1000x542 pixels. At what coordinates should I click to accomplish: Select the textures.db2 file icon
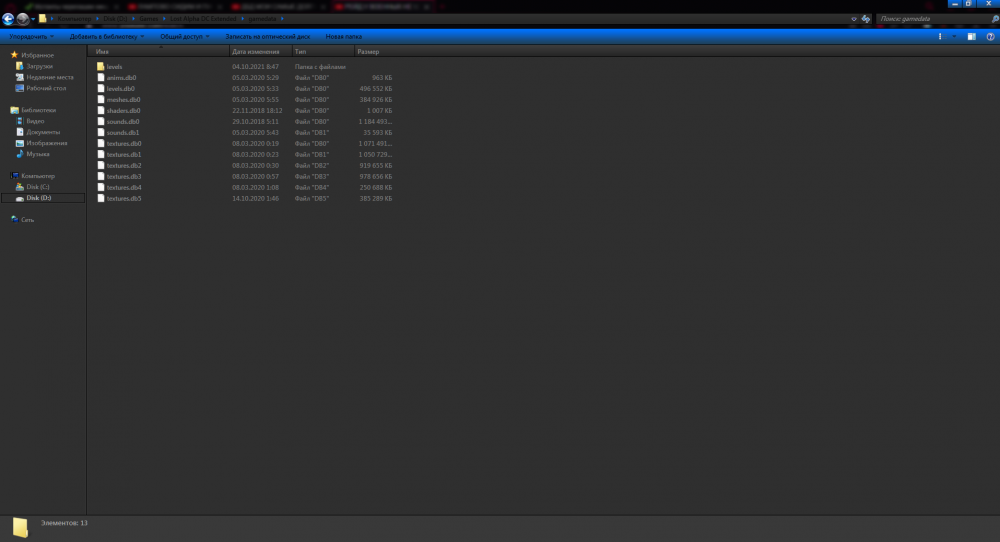click(x=101, y=165)
